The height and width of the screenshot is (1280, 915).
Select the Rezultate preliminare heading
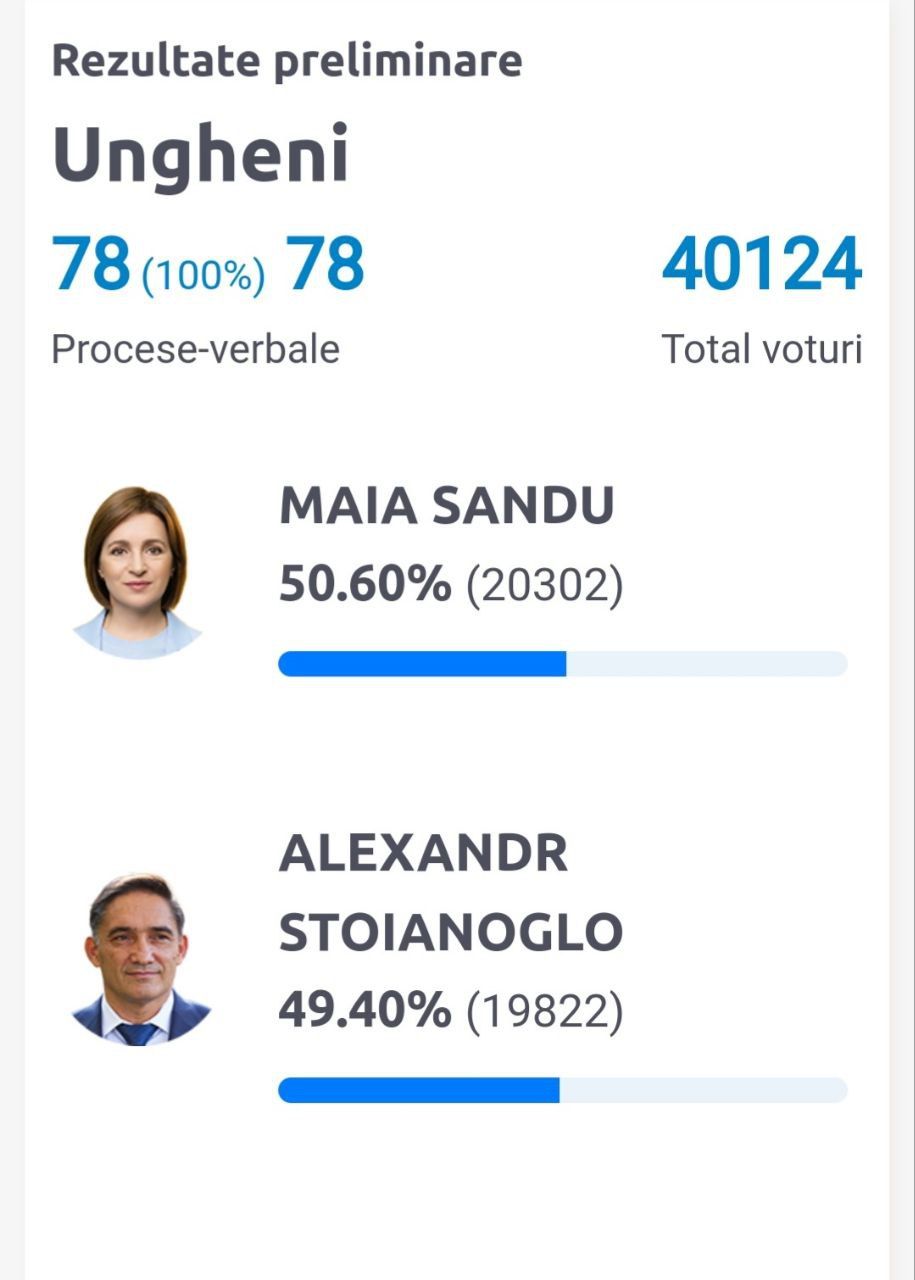tap(287, 60)
